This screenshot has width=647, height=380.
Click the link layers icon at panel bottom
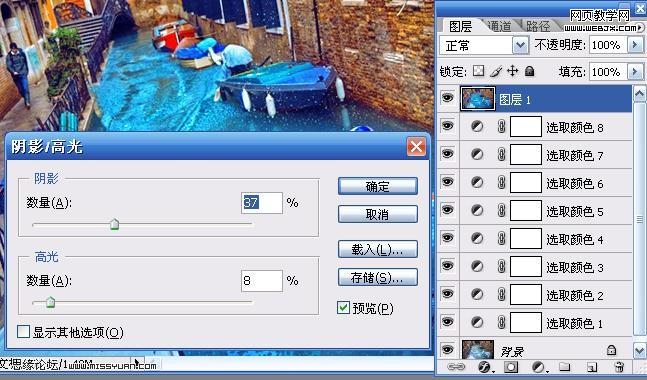point(456,366)
